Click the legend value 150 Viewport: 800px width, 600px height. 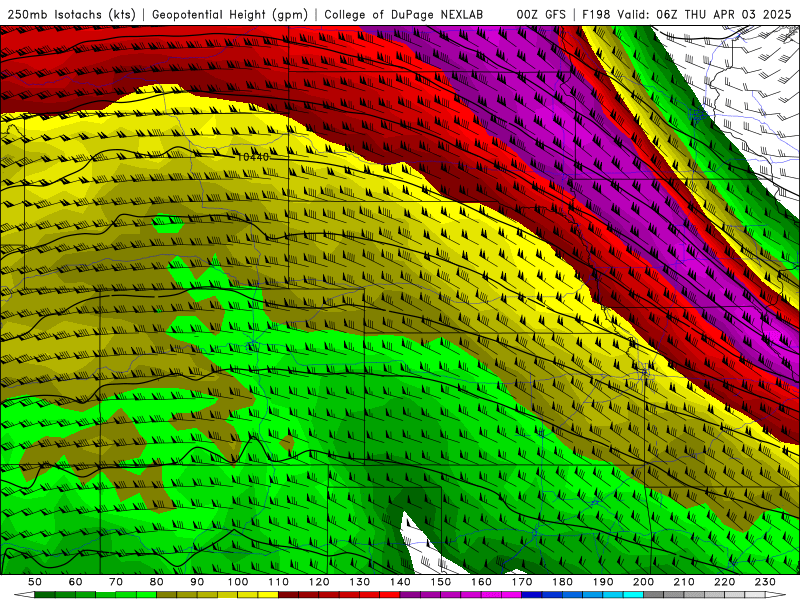tap(441, 582)
